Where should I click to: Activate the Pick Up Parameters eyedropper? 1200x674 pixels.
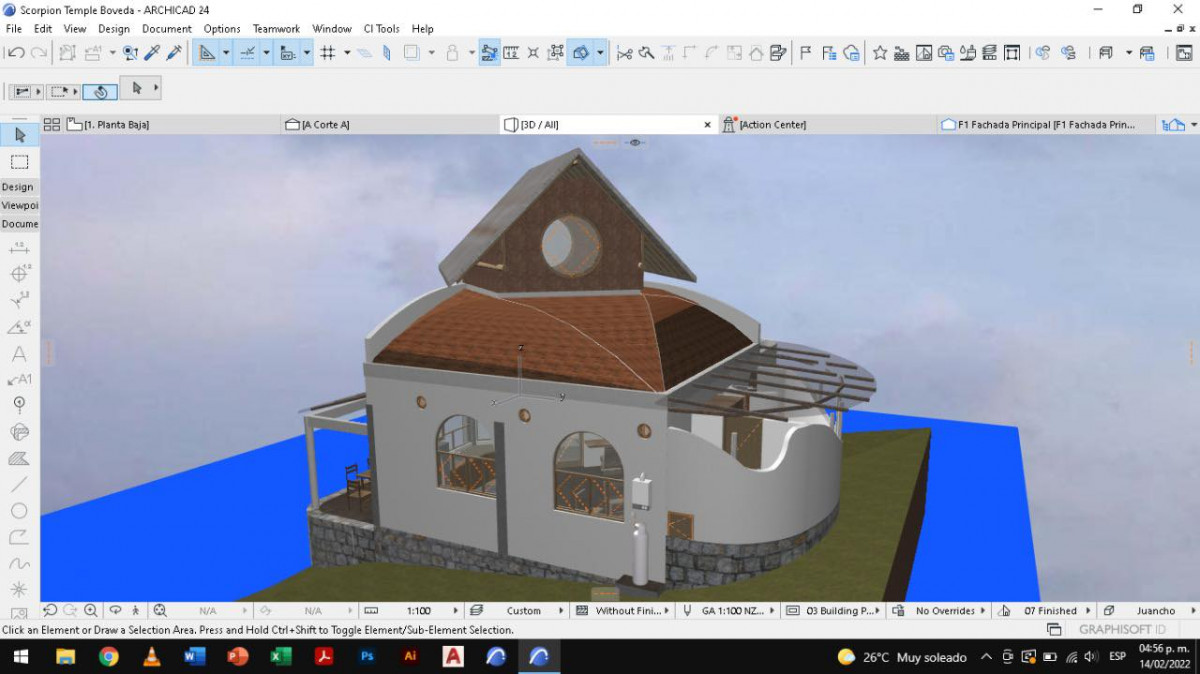(153, 53)
